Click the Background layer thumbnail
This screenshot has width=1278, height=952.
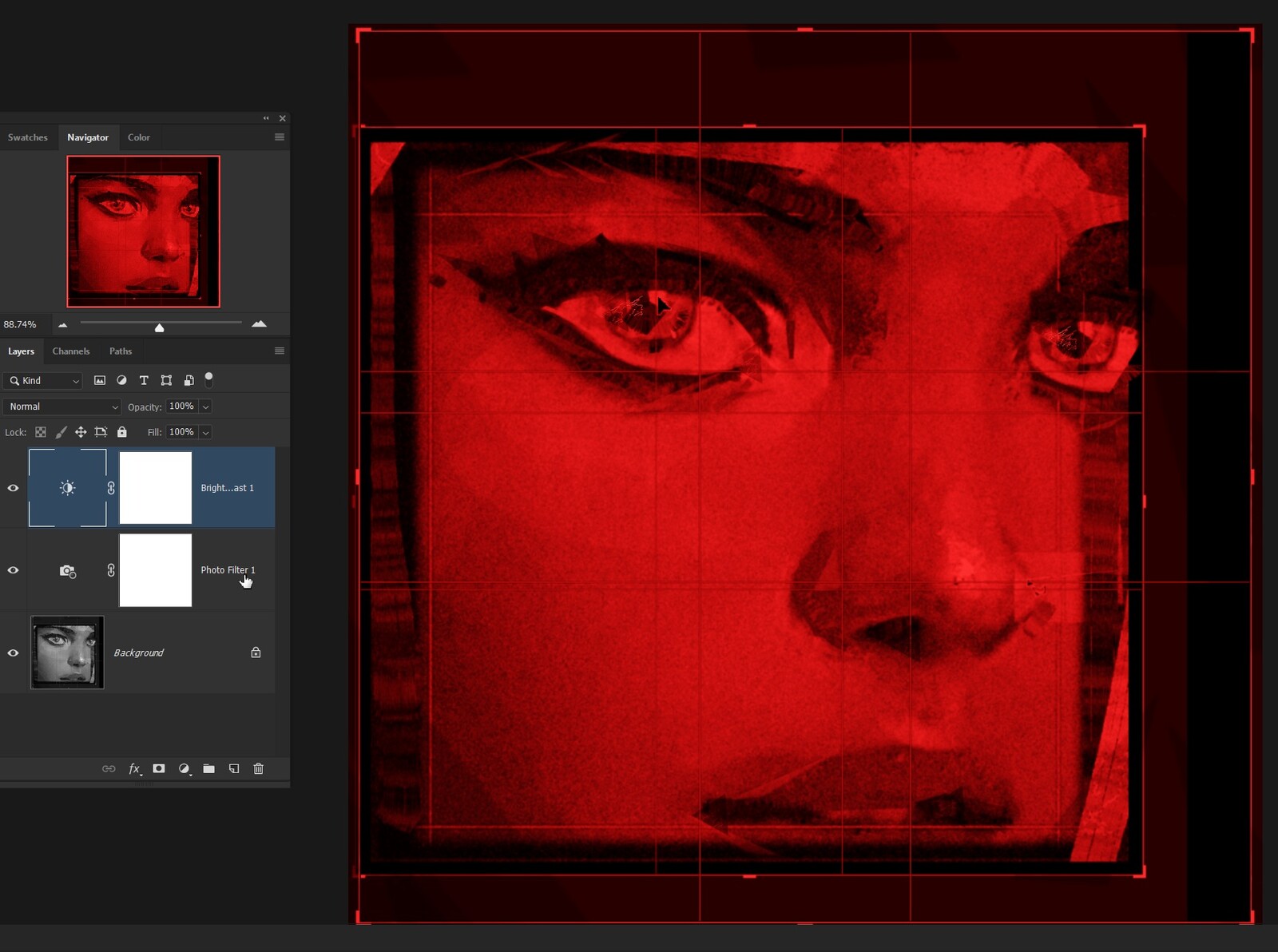(67, 653)
